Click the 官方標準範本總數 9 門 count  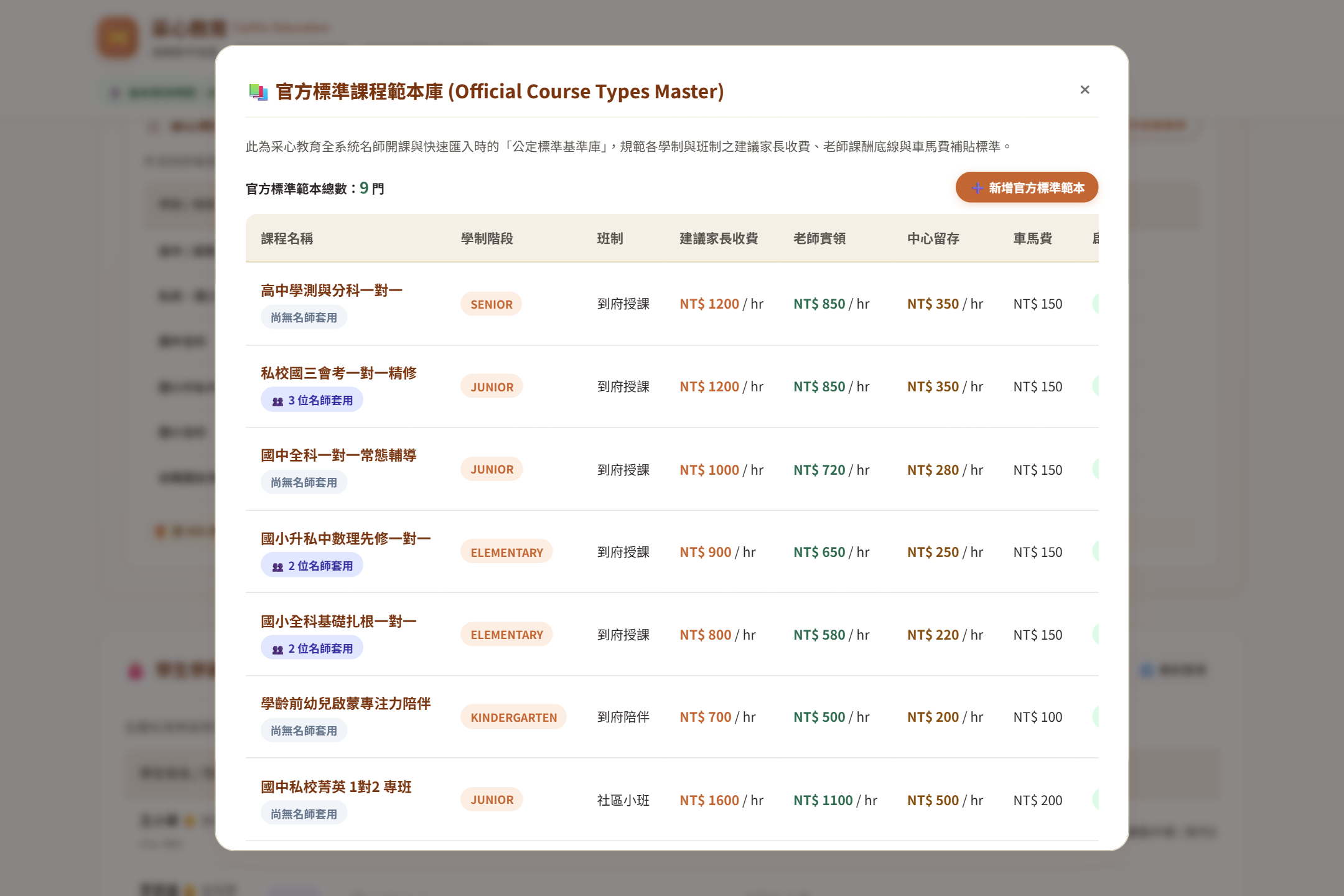click(315, 188)
